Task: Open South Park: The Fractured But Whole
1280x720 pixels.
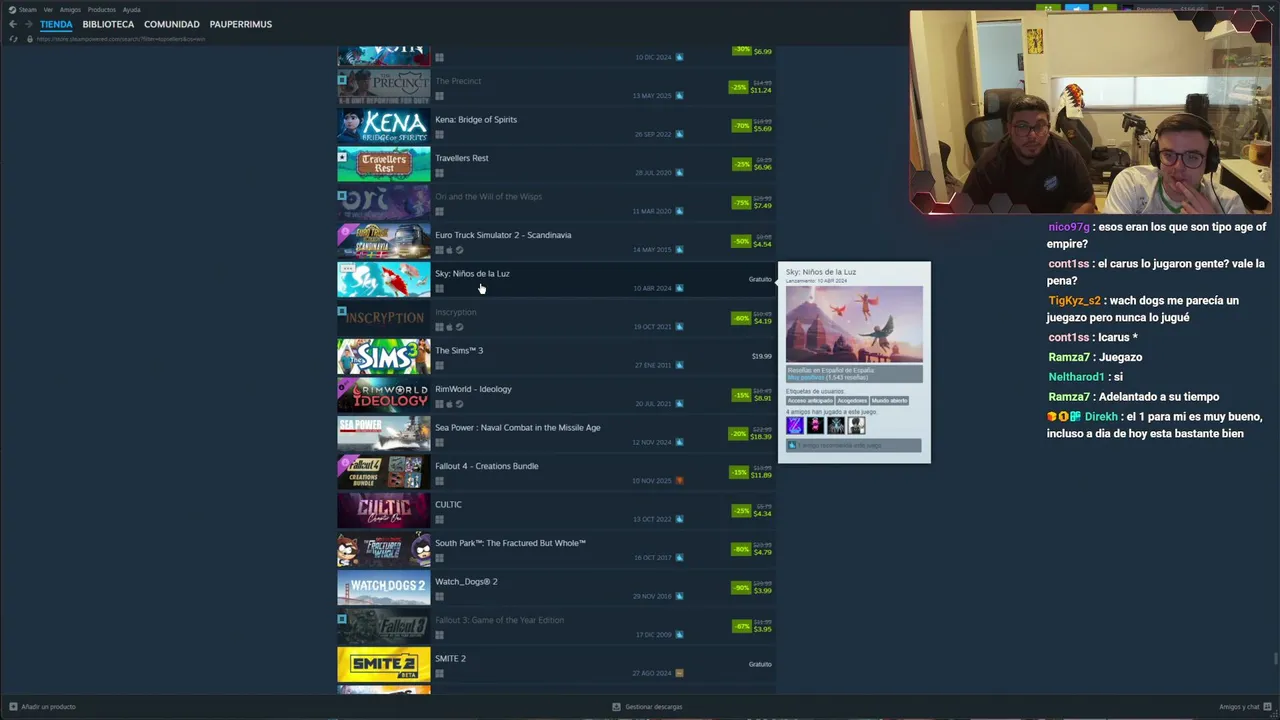Action: [510, 543]
